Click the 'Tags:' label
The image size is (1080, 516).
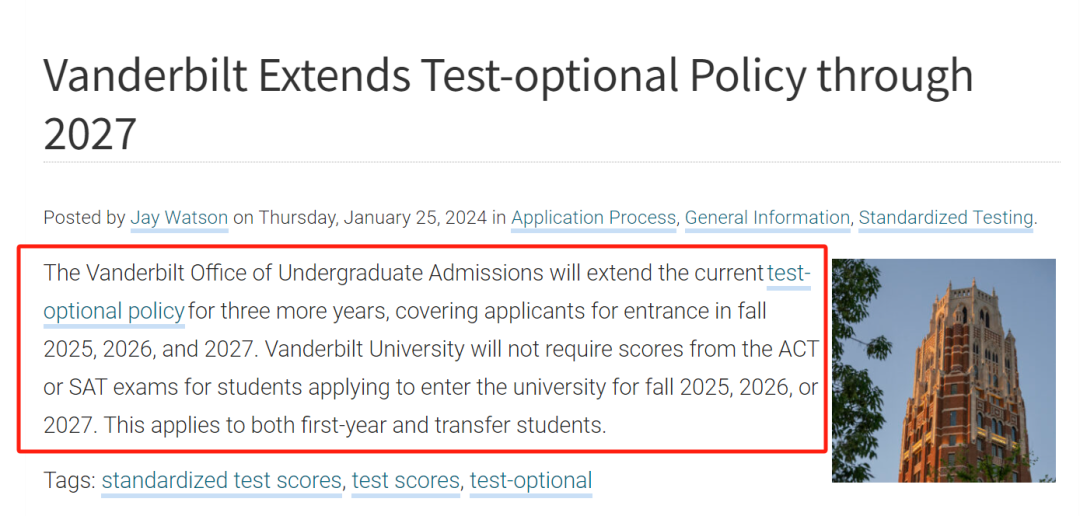click(70, 480)
